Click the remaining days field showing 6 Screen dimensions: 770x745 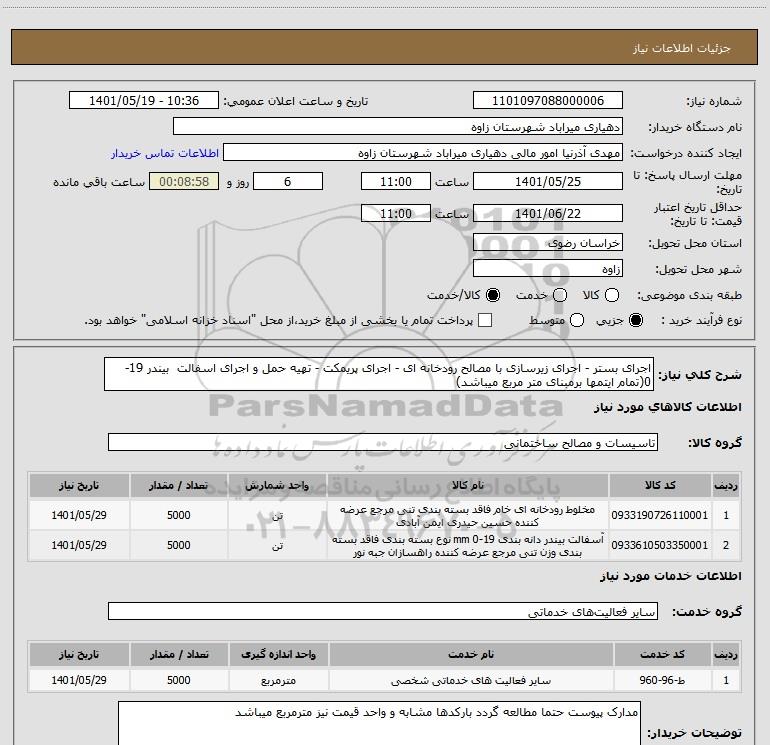288,181
